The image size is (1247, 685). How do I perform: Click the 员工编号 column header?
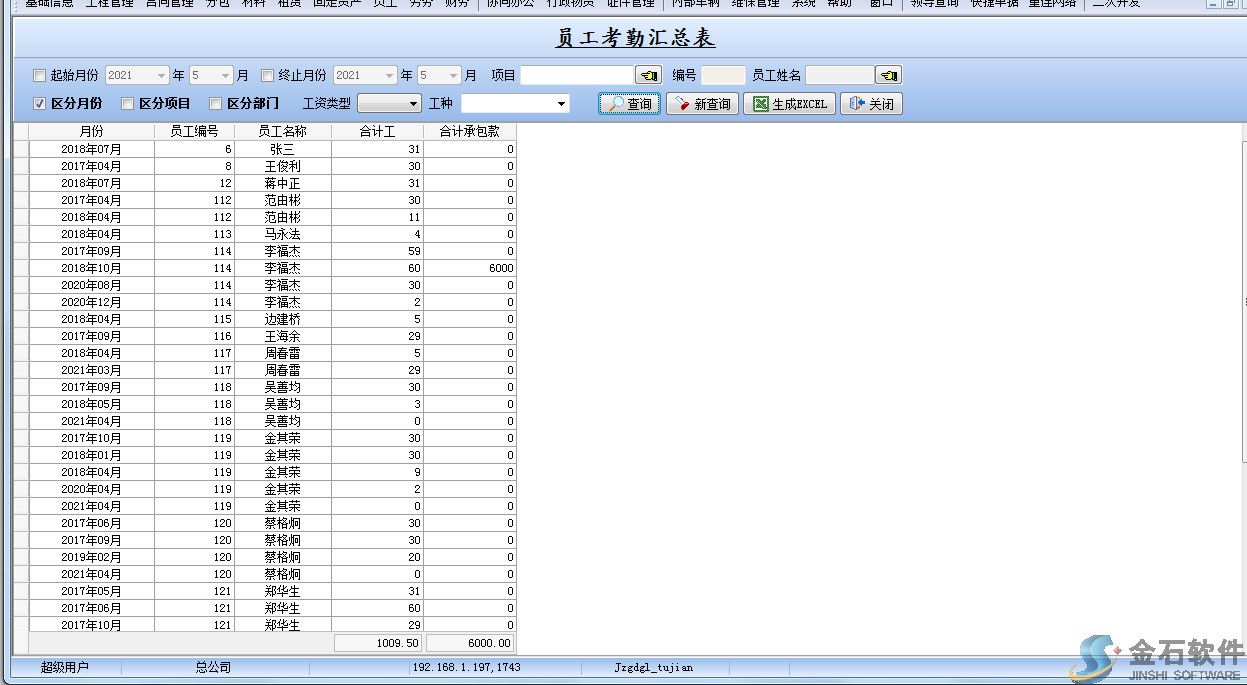click(194, 131)
